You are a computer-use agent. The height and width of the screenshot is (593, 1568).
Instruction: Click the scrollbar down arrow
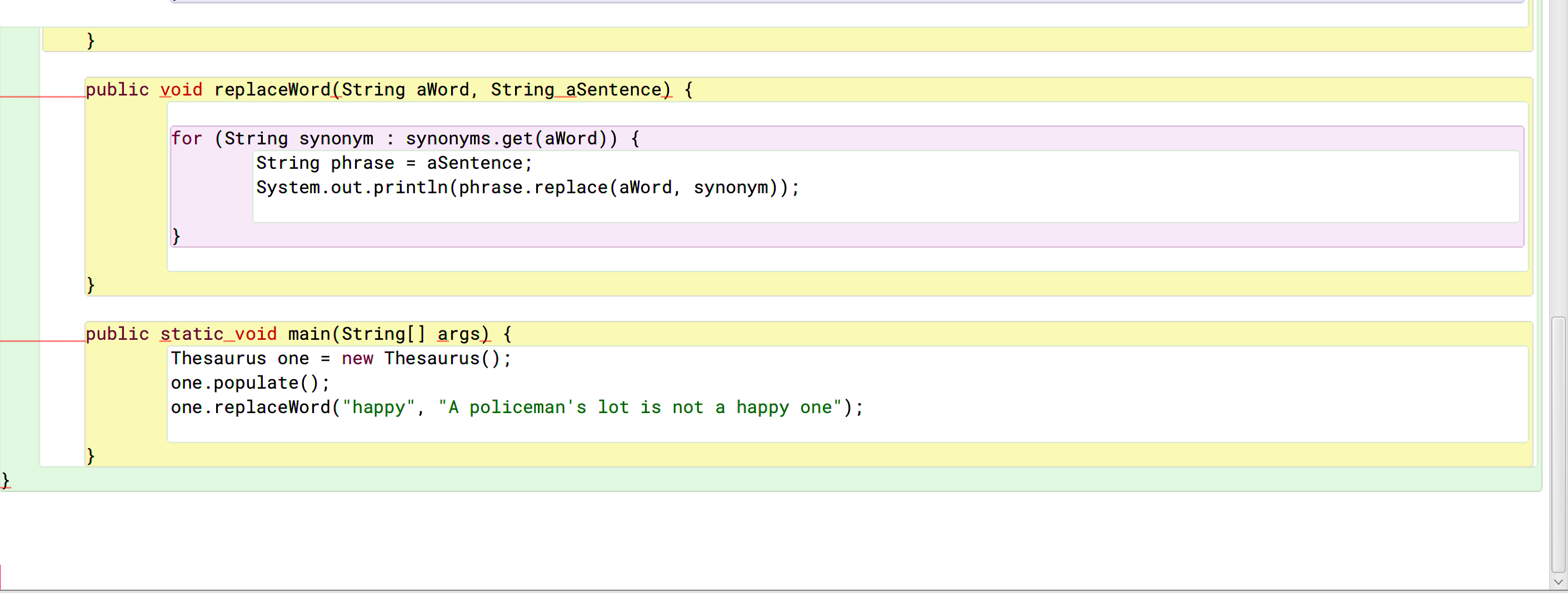coord(1560,582)
